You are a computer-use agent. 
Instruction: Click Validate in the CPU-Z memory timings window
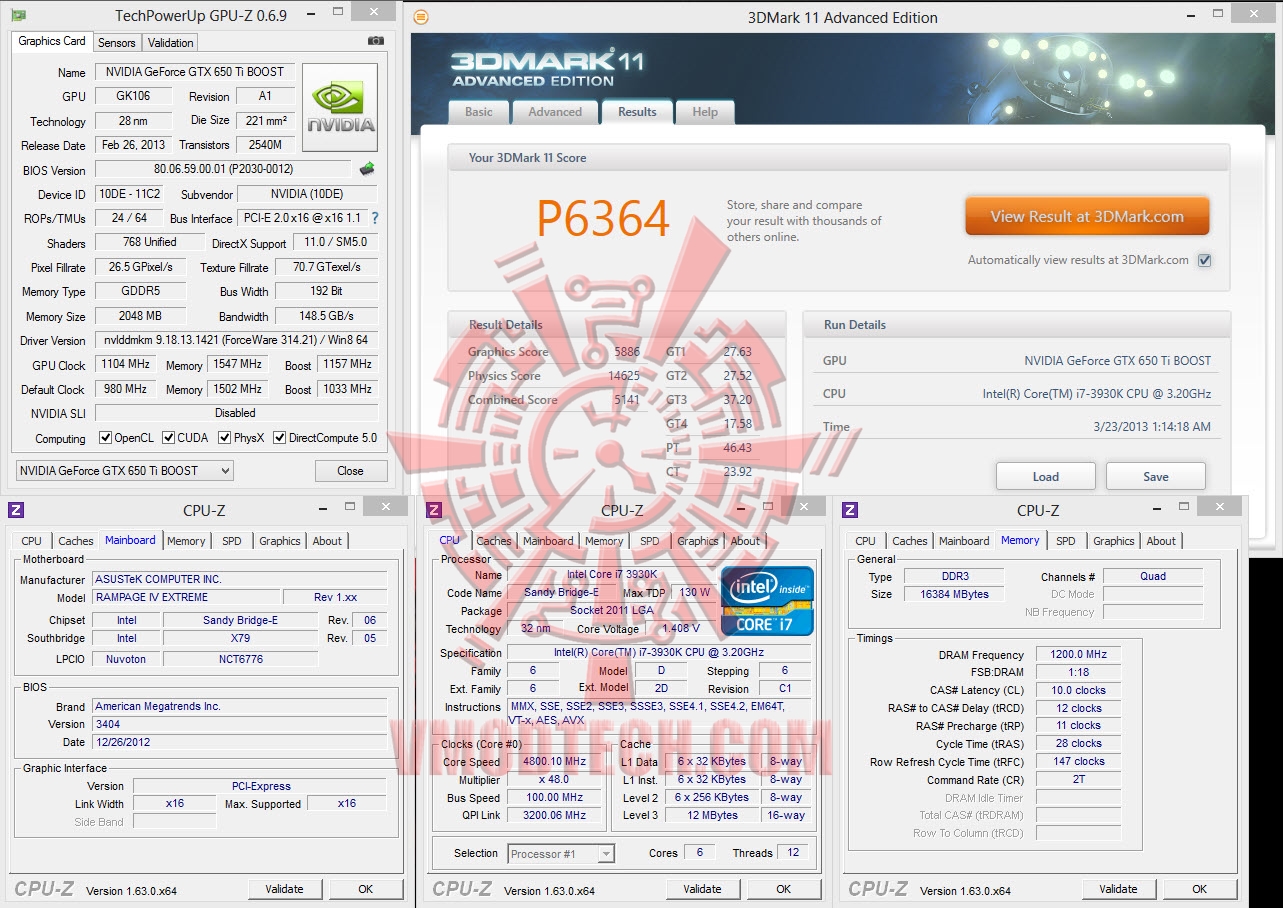point(1118,889)
